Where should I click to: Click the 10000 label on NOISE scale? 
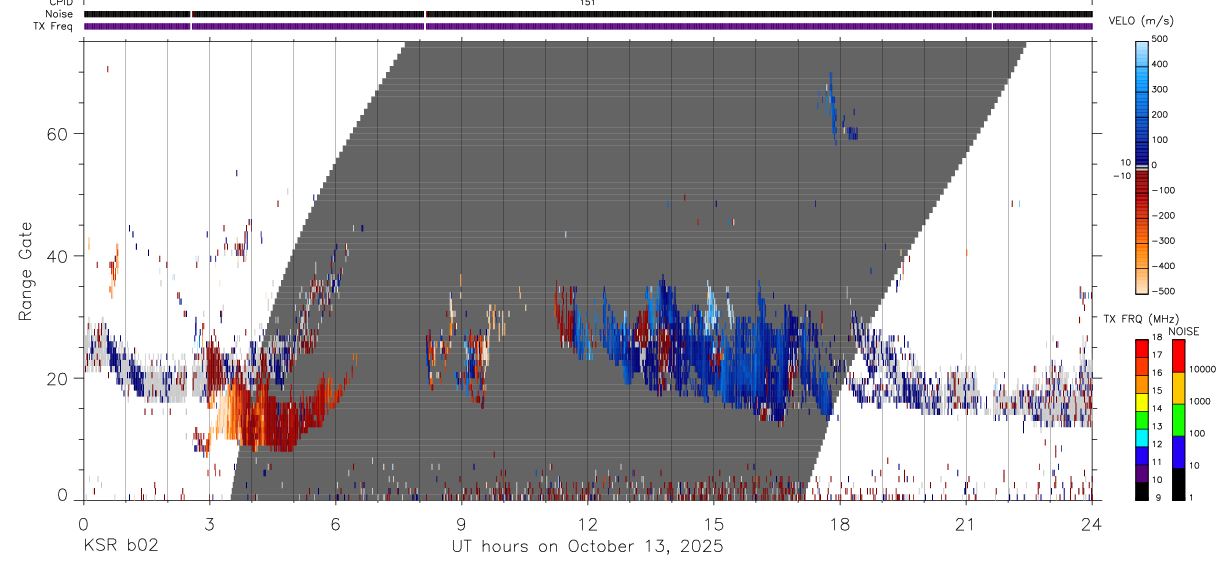click(x=1204, y=369)
